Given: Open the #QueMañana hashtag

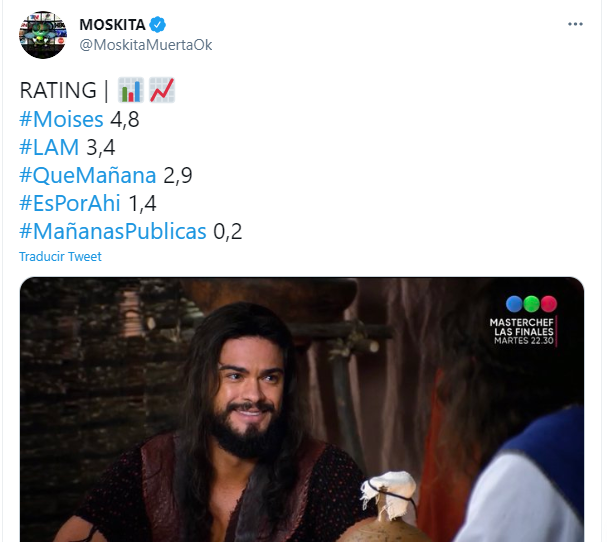Looking at the screenshot, I should [x=88, y=175].
